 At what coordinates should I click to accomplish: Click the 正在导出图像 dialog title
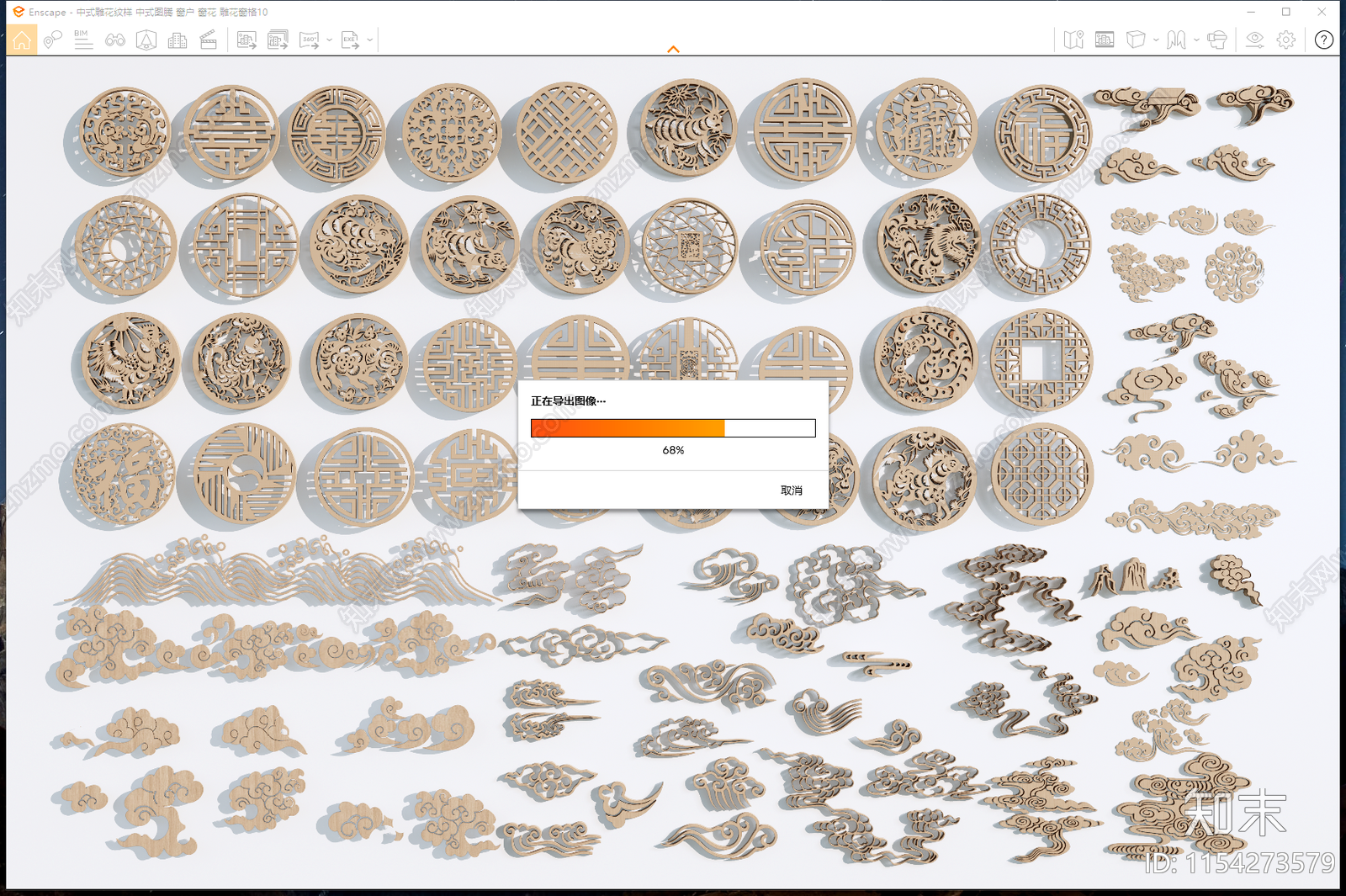coord(568,401)
